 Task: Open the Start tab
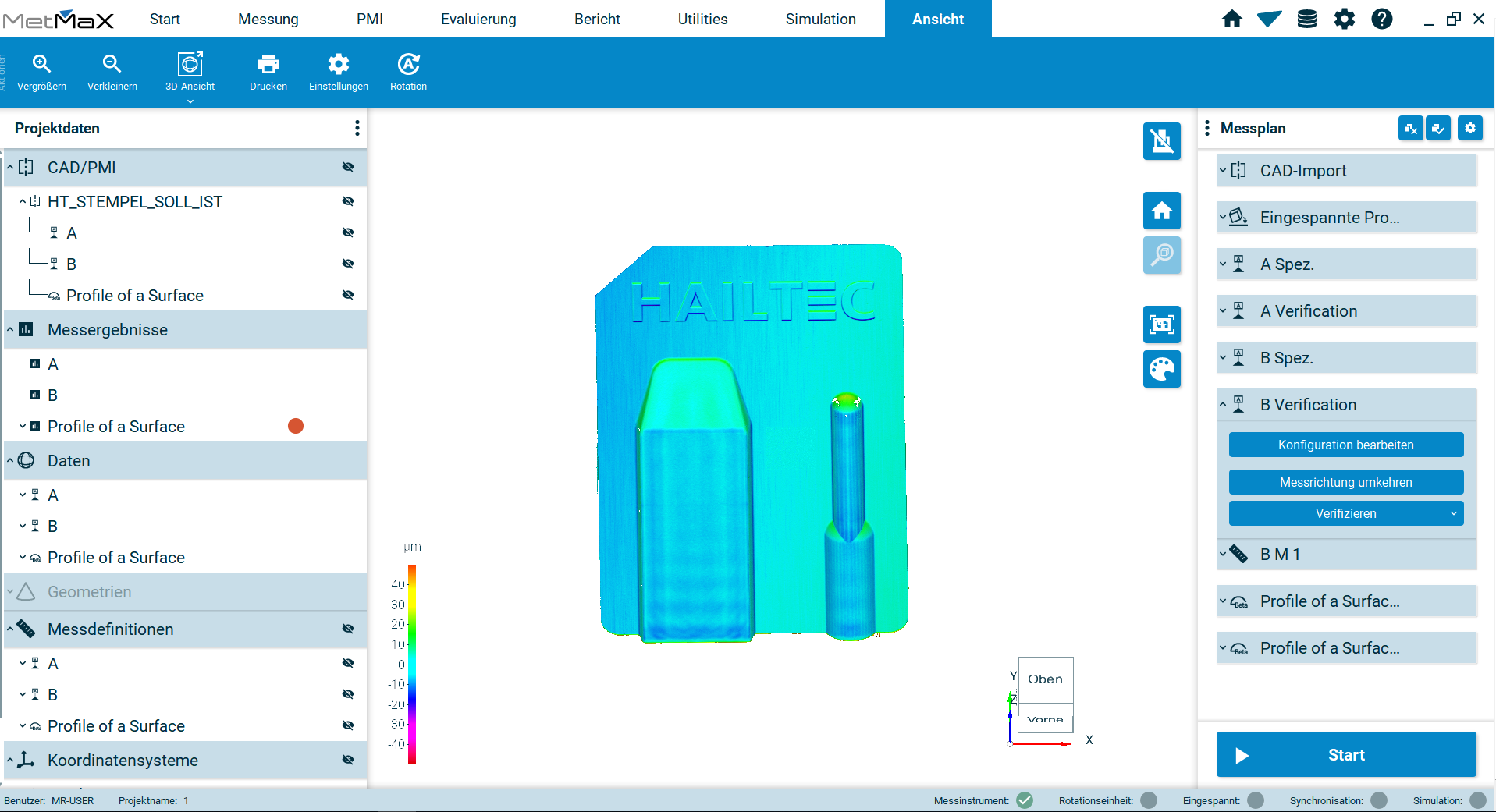(165, 19)
